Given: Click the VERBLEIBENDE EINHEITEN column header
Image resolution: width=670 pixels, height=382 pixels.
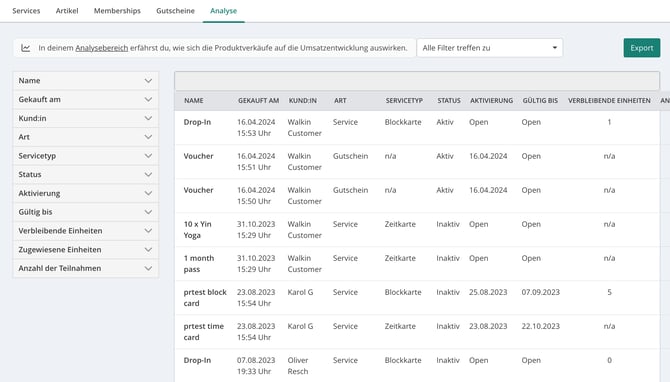Looking at the screenshot, I should [609, 100].
